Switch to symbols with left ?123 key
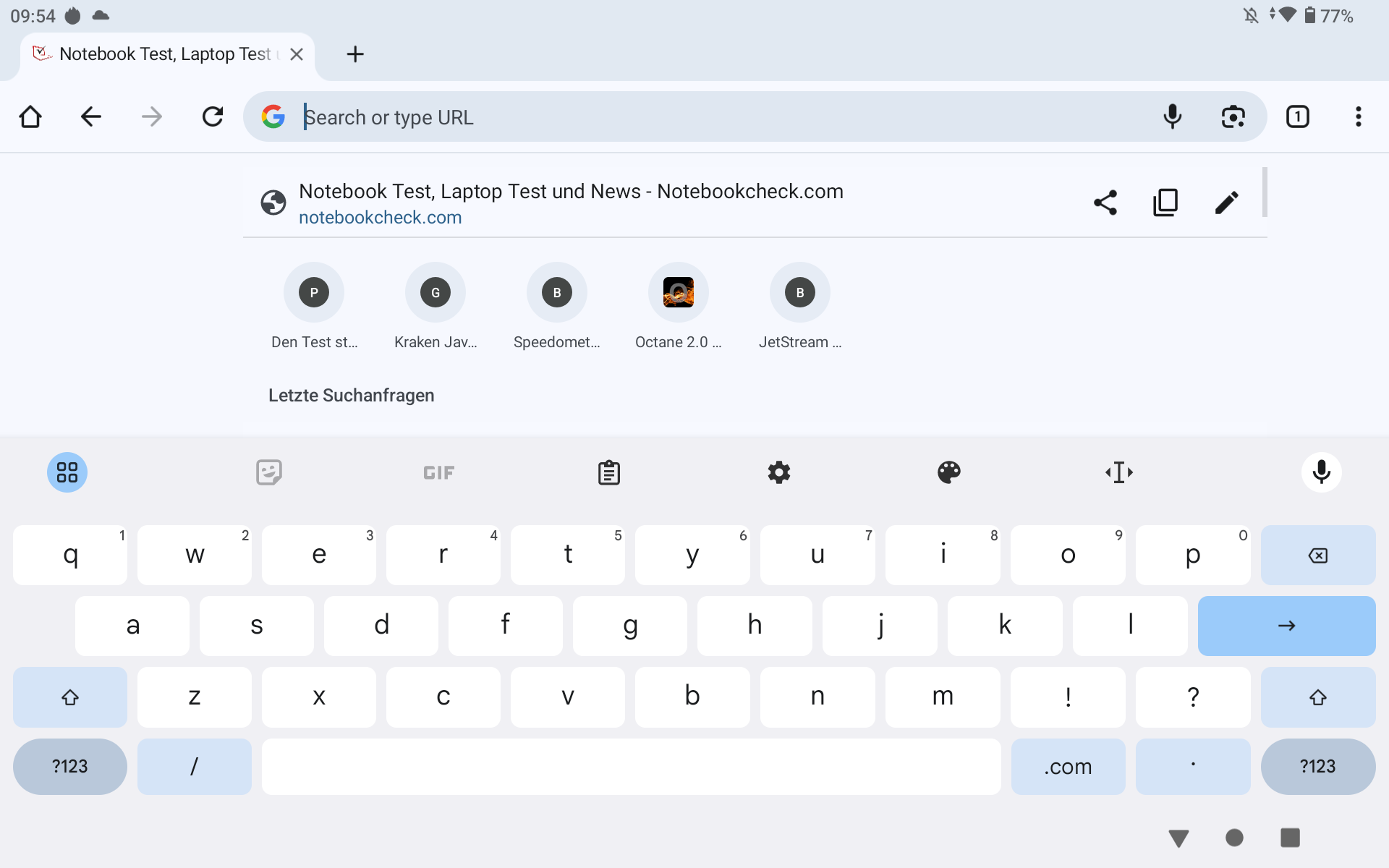The image size is (1389, 868). click(x=69, y=767)
